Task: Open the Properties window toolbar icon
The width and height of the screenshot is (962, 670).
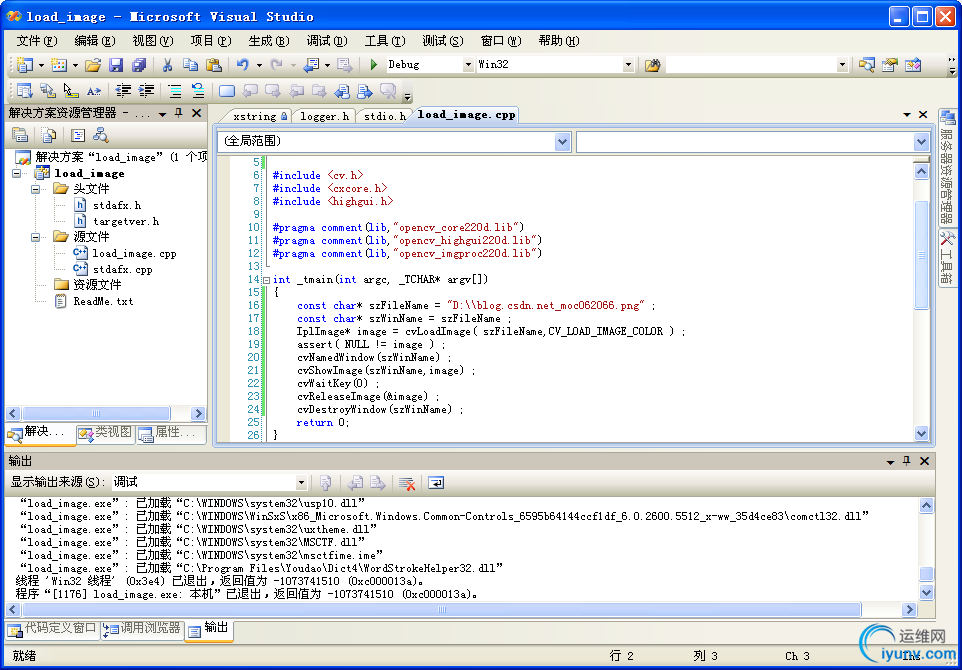Action: pos(890,64)
